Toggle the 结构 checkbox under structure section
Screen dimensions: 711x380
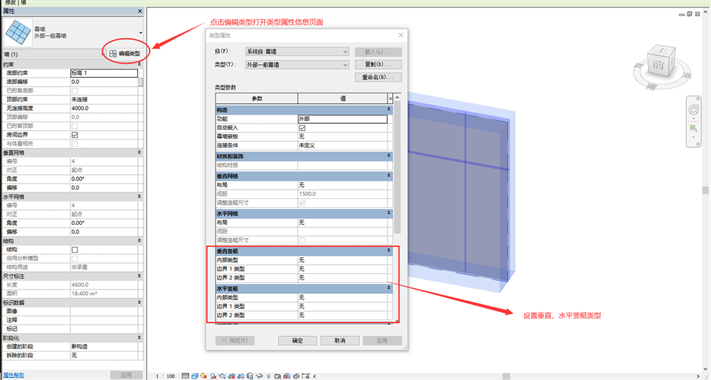(75, 250)
